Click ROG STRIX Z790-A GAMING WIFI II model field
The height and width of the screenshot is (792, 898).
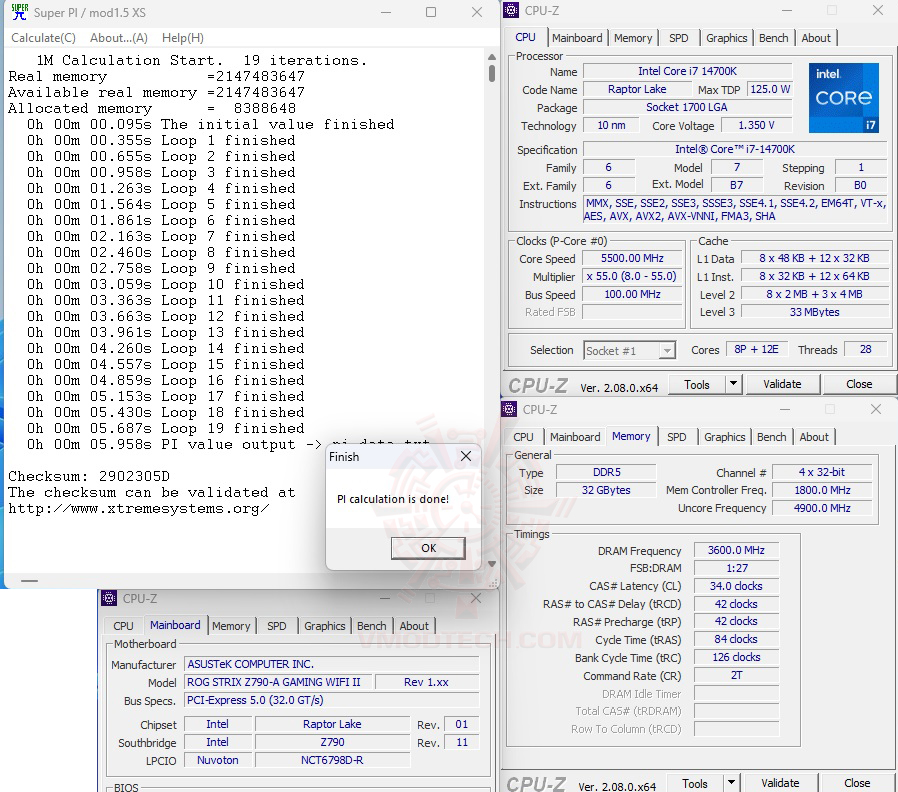[278, 682]
